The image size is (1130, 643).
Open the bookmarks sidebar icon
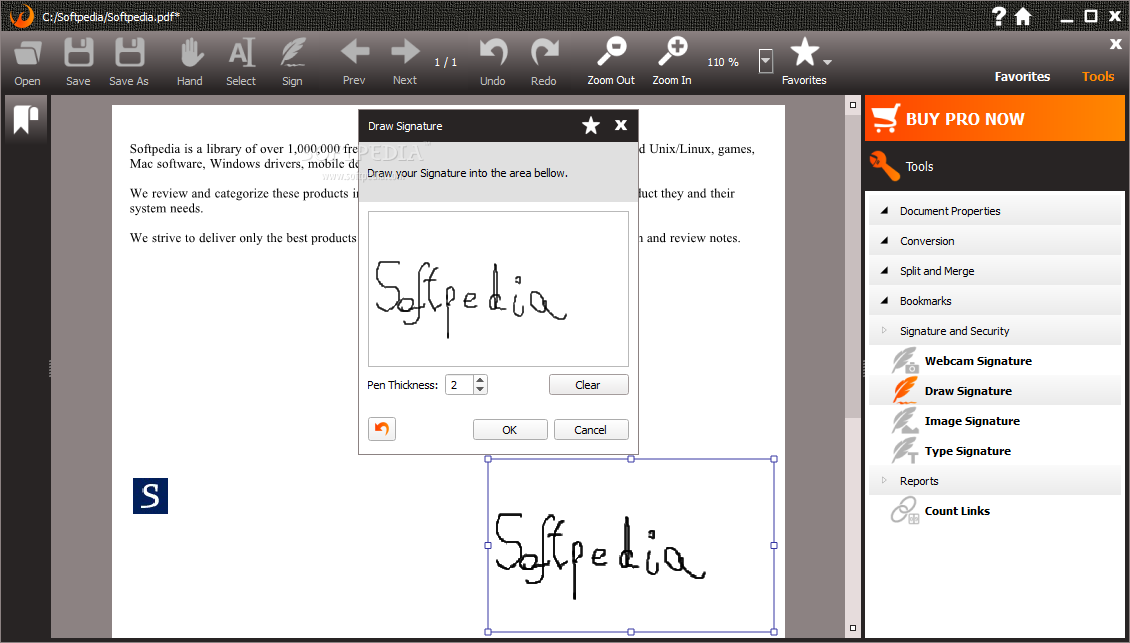pyautogui.click(x=26, y=120)
